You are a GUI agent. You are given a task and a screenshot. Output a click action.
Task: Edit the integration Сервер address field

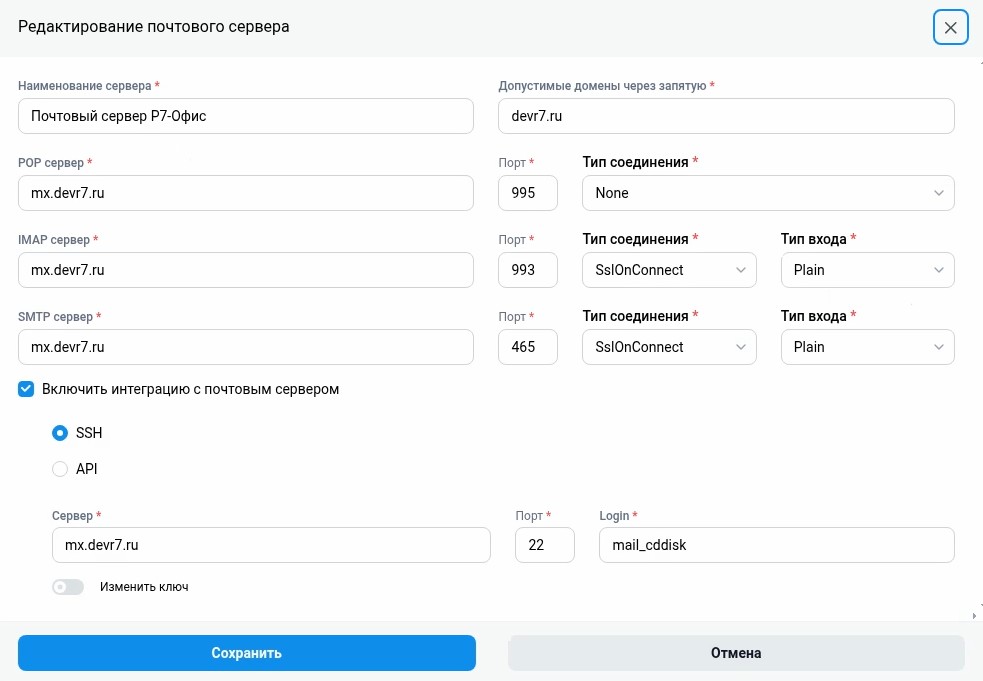click(271, 545)
